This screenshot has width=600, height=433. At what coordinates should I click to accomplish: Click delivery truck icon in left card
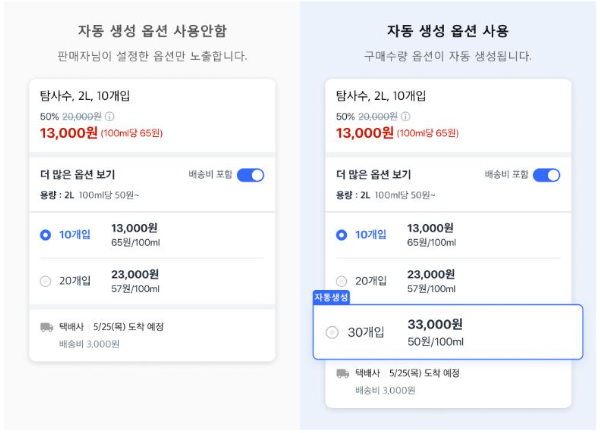46,327
